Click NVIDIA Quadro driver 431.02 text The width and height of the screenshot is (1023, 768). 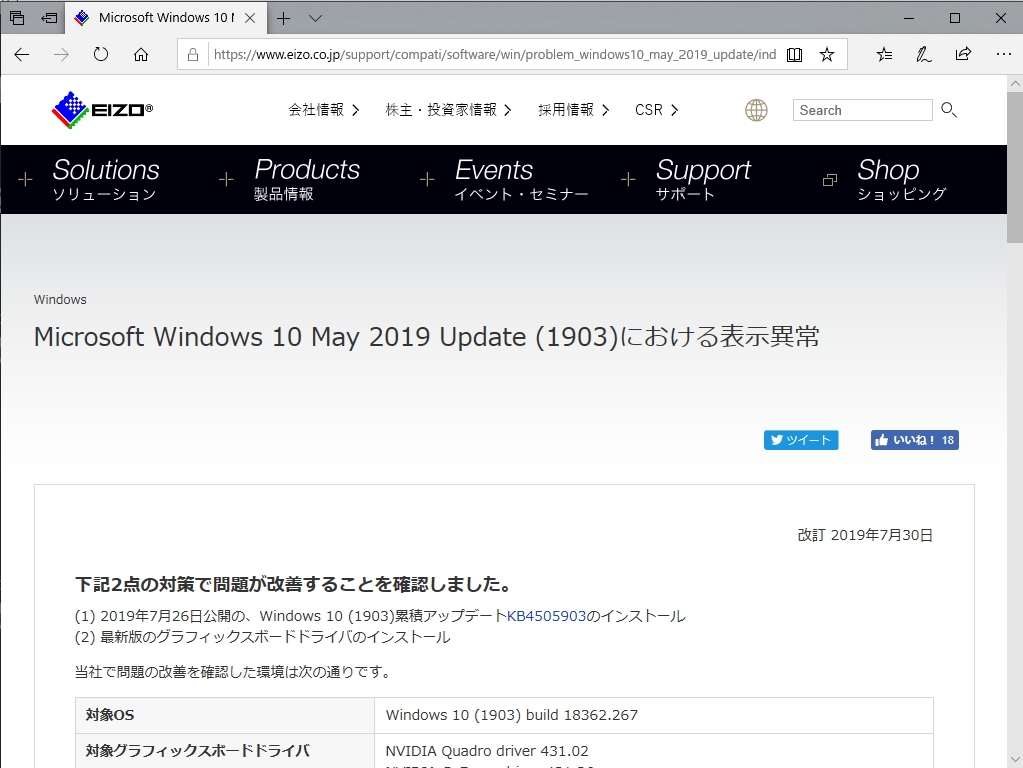(487, 751)
